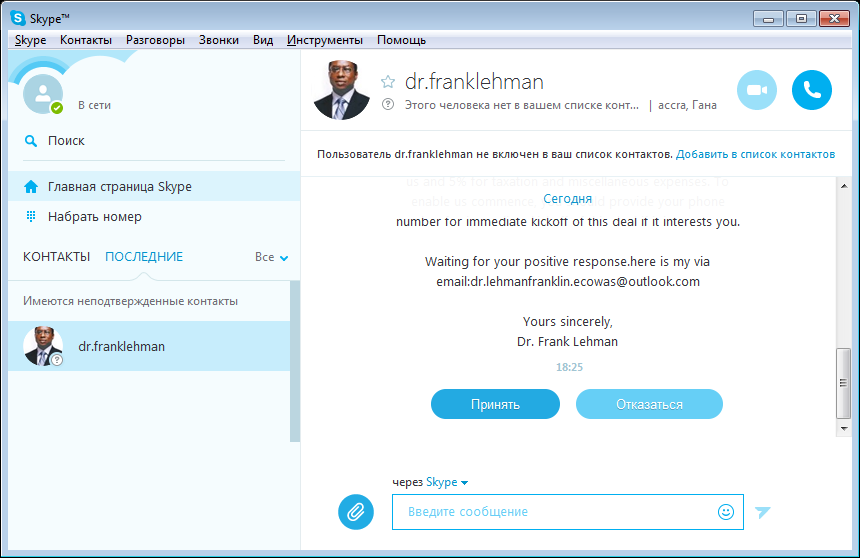This screenshot has height=558, width=860.
Task: Click the Поиск search field
Action: pos(154,141)
